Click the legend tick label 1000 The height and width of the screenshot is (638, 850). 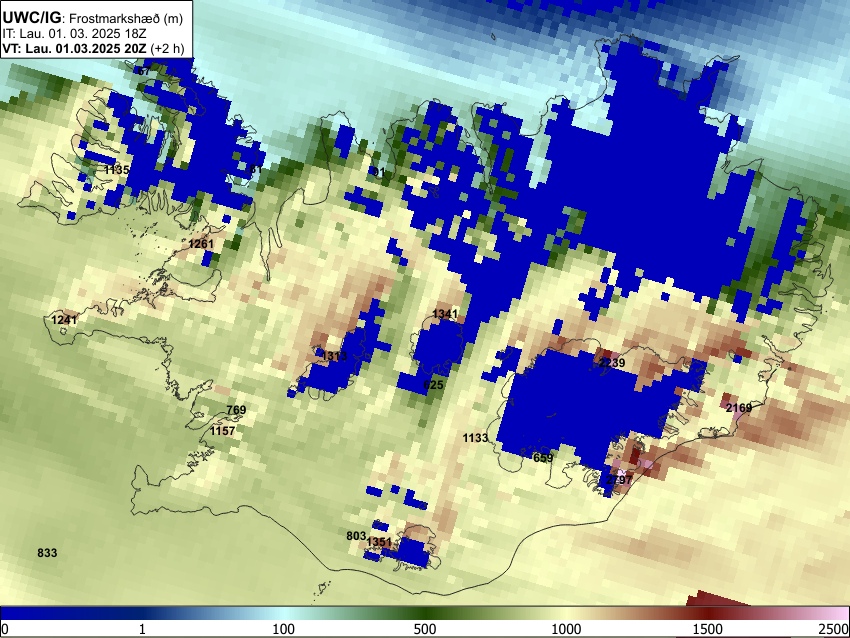point(566,629)
